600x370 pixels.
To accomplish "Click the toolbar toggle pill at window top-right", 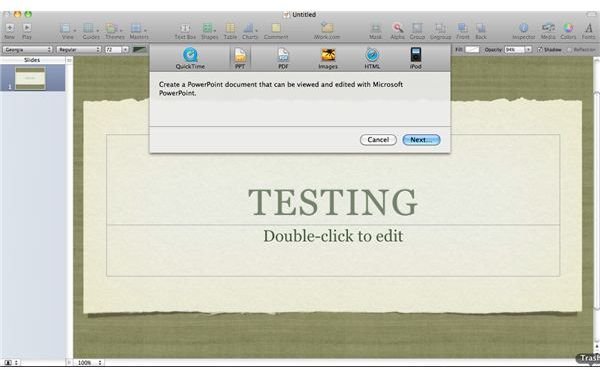I will (x=591, y=14).
